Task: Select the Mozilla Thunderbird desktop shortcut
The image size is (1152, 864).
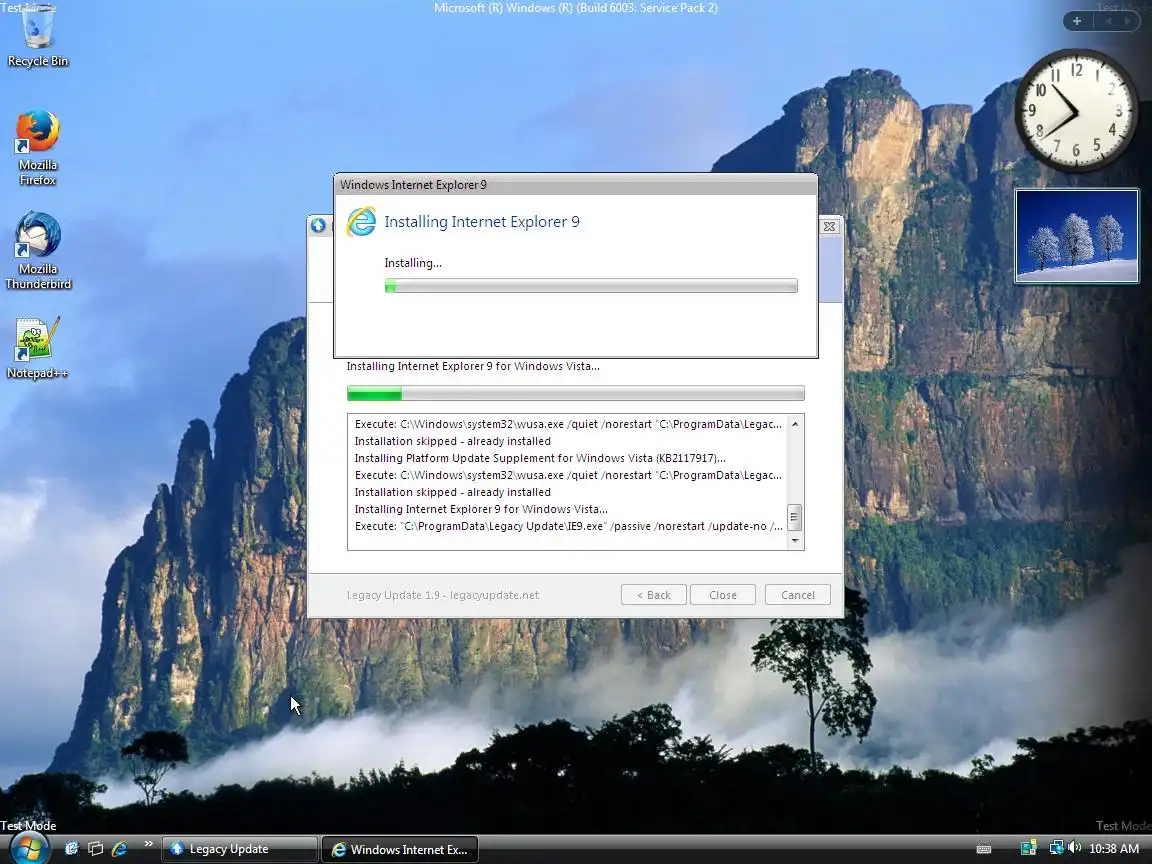Action: click(37, 251)
